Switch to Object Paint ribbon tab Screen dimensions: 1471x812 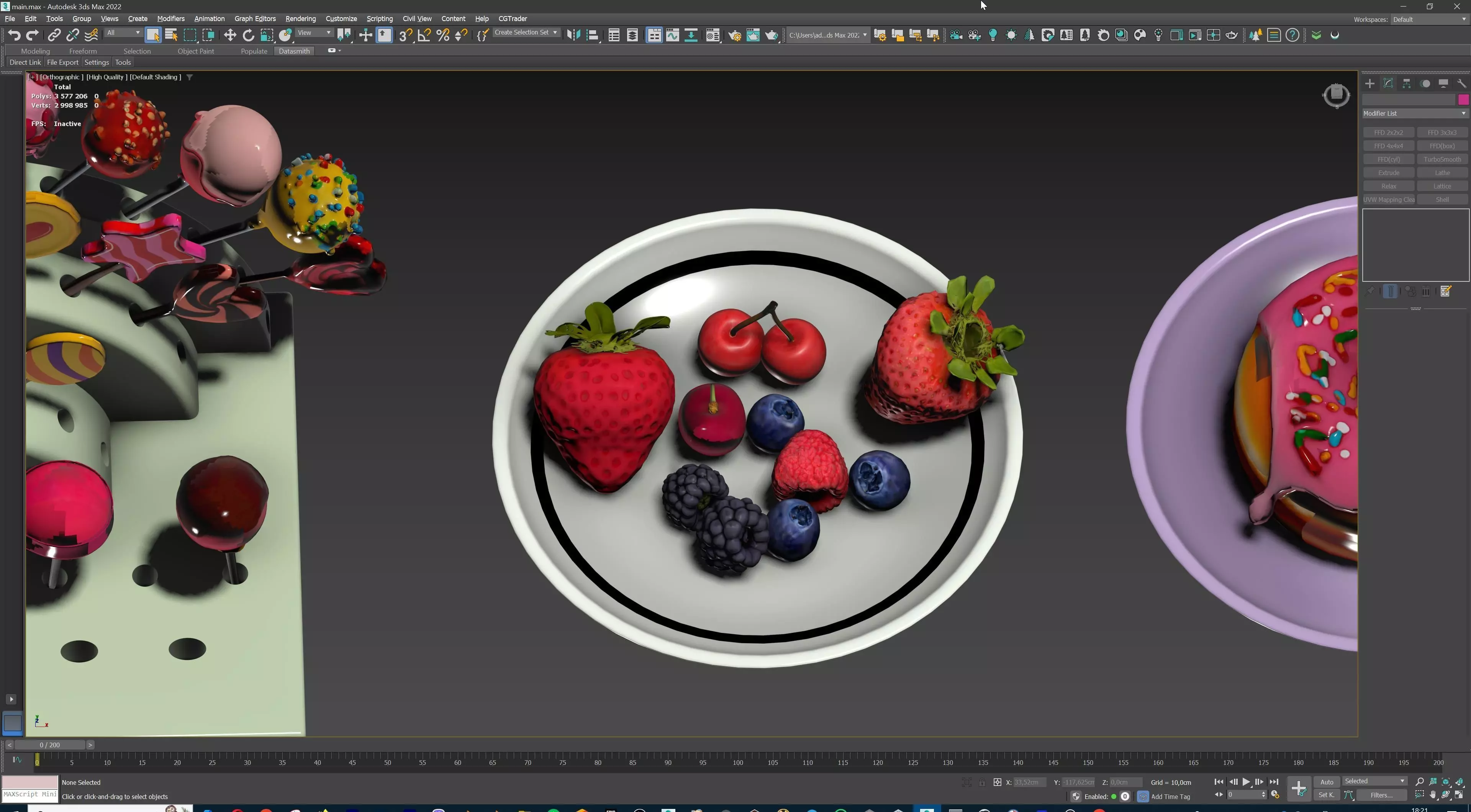[195, 51]
